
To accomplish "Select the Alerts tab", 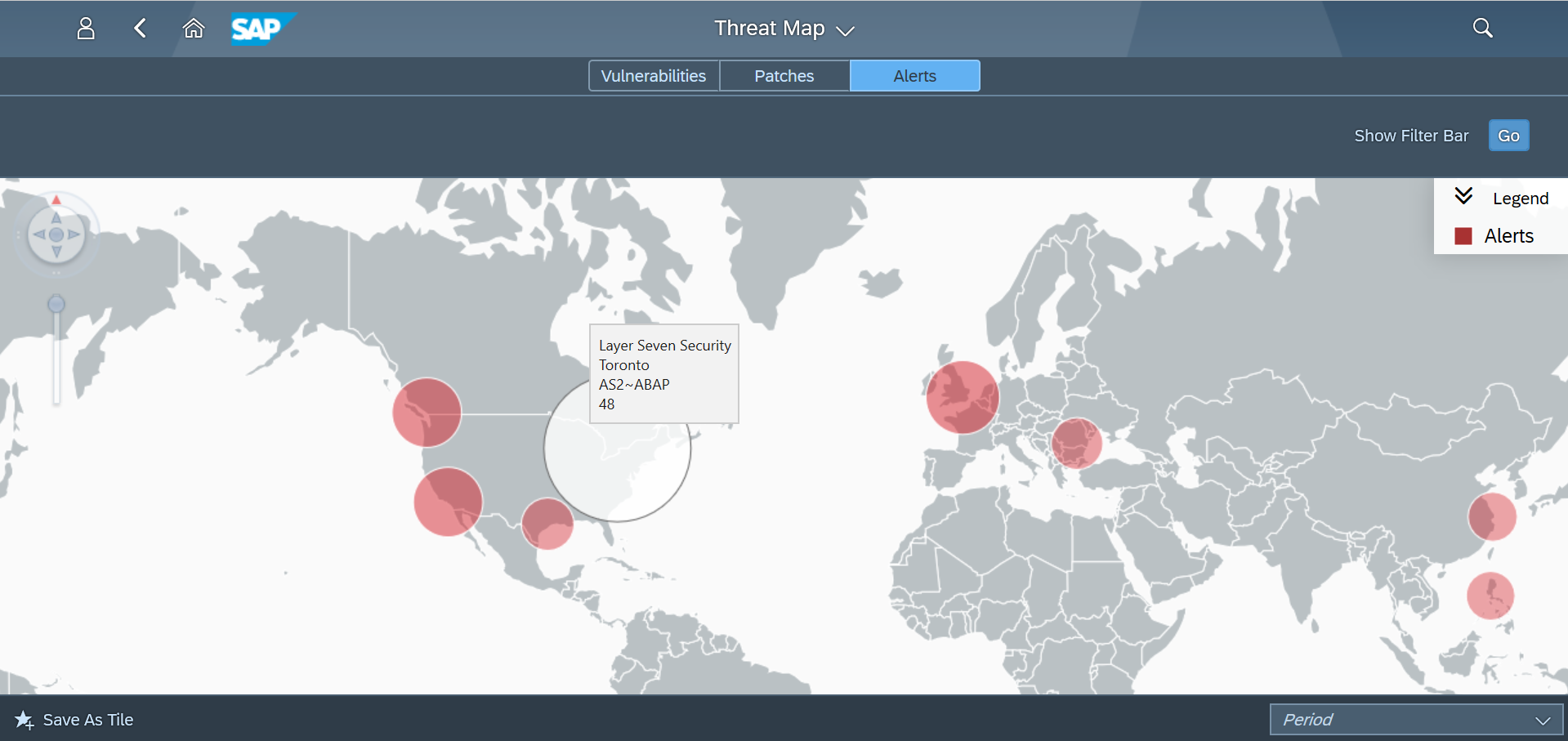I will pos(914,76).
